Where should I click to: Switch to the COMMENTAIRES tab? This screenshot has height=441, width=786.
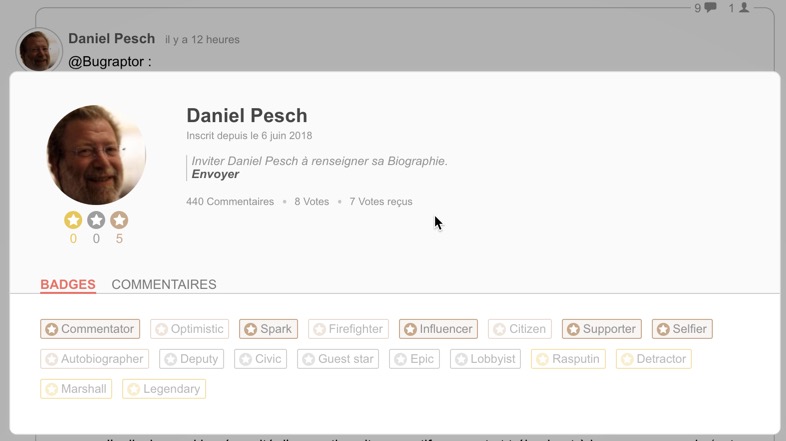(164, 284)
